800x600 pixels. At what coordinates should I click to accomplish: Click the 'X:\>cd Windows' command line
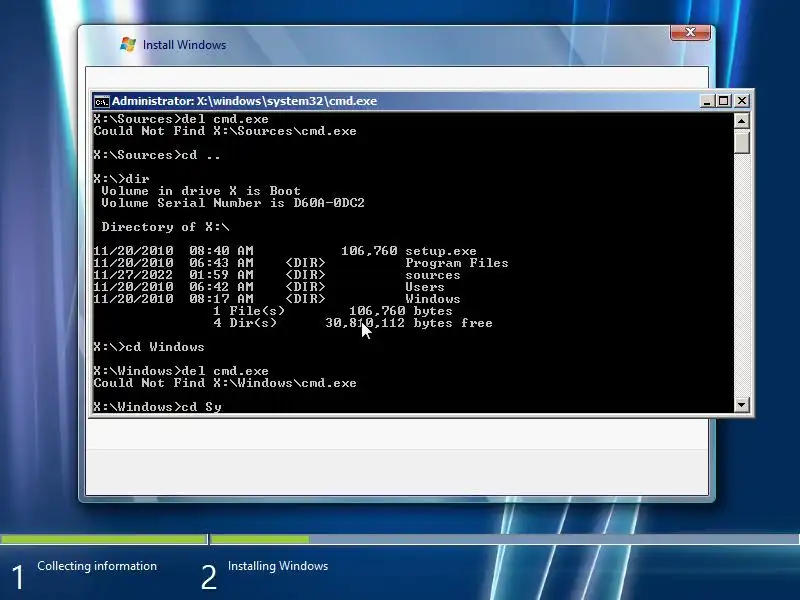click(149, 347)
